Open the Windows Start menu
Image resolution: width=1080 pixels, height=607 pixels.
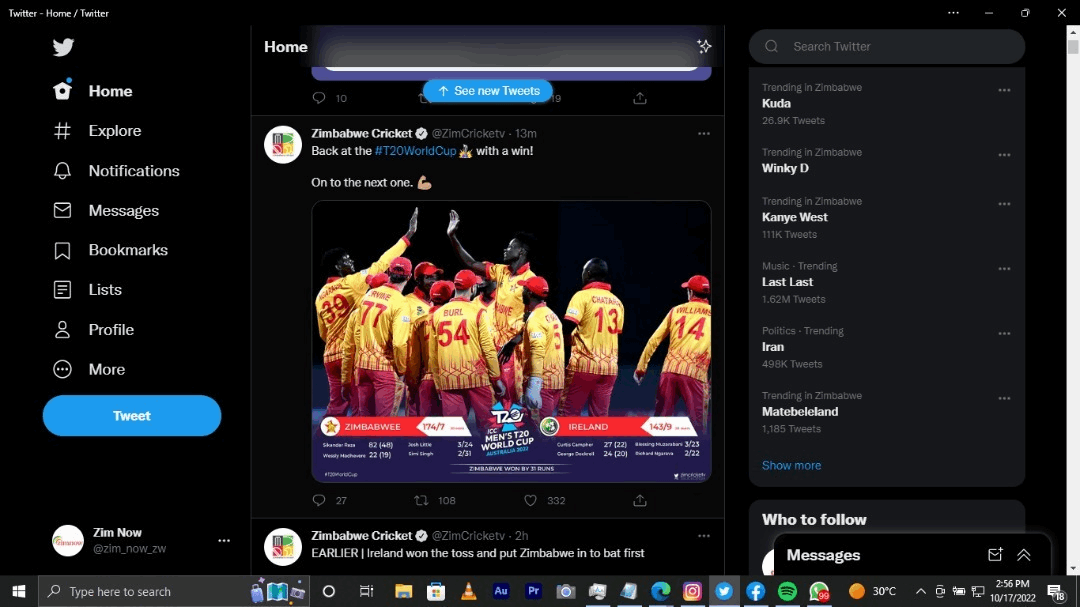19,591
